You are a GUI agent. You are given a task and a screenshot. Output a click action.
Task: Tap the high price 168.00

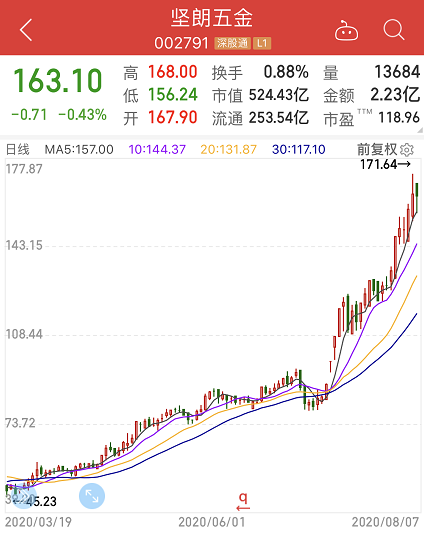173,72
